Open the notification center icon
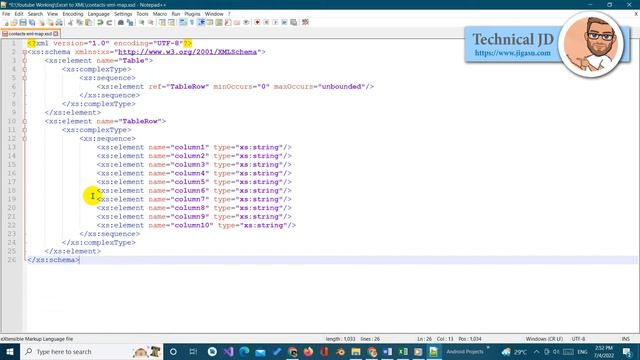 tap(627, 351)
